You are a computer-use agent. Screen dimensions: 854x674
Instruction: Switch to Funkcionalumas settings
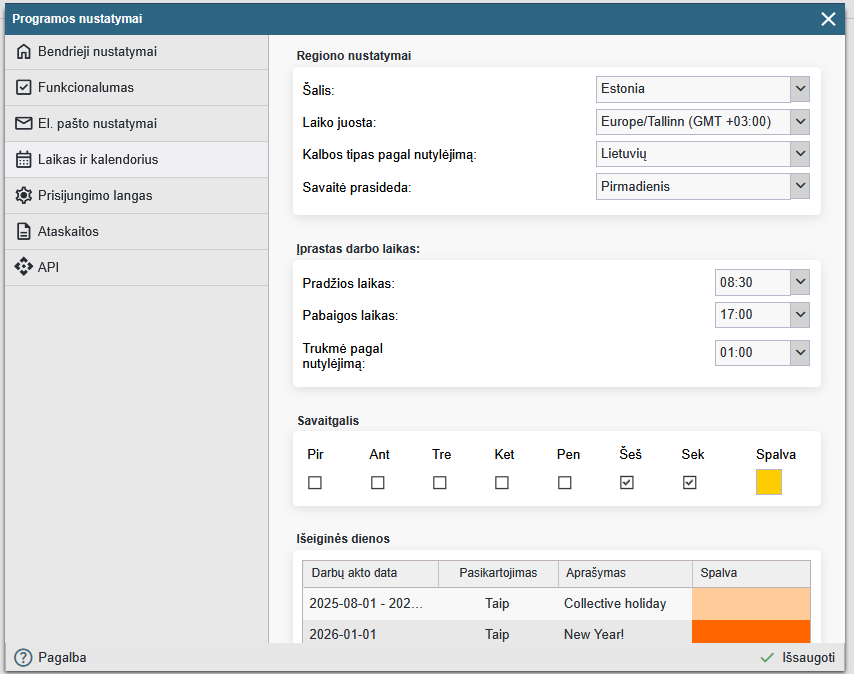[x=136, y=88]
